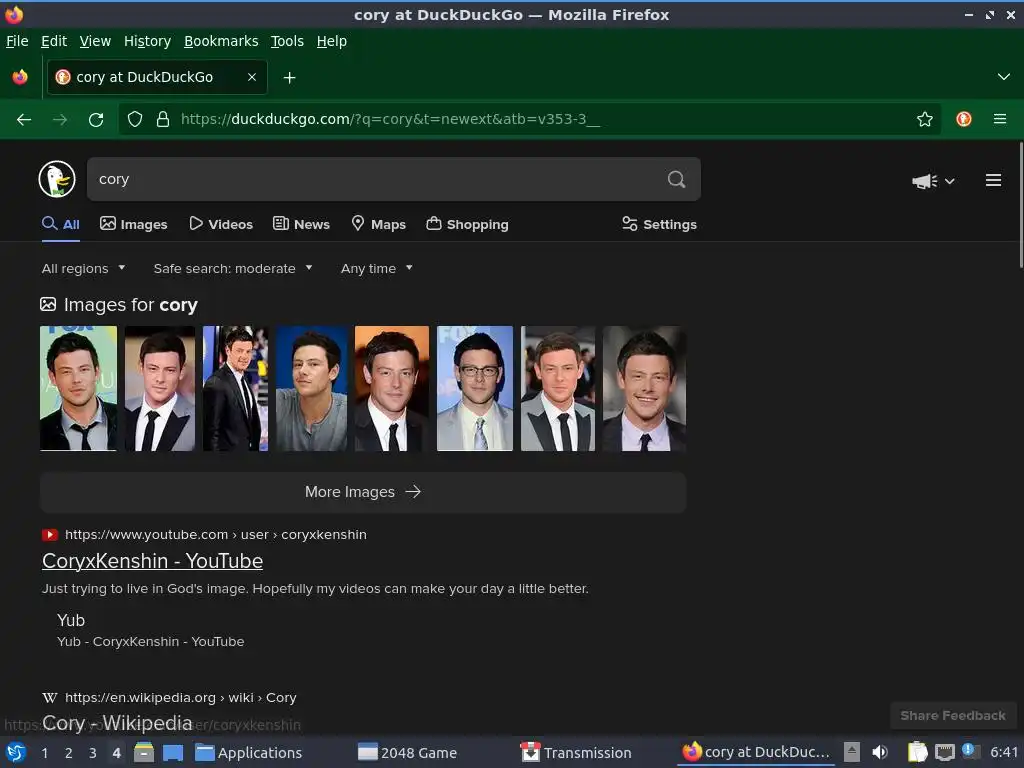Screen dimensions: 1024x768
Task: Click the 'Images for cory' picture icon
Action: tap(48, 304)
